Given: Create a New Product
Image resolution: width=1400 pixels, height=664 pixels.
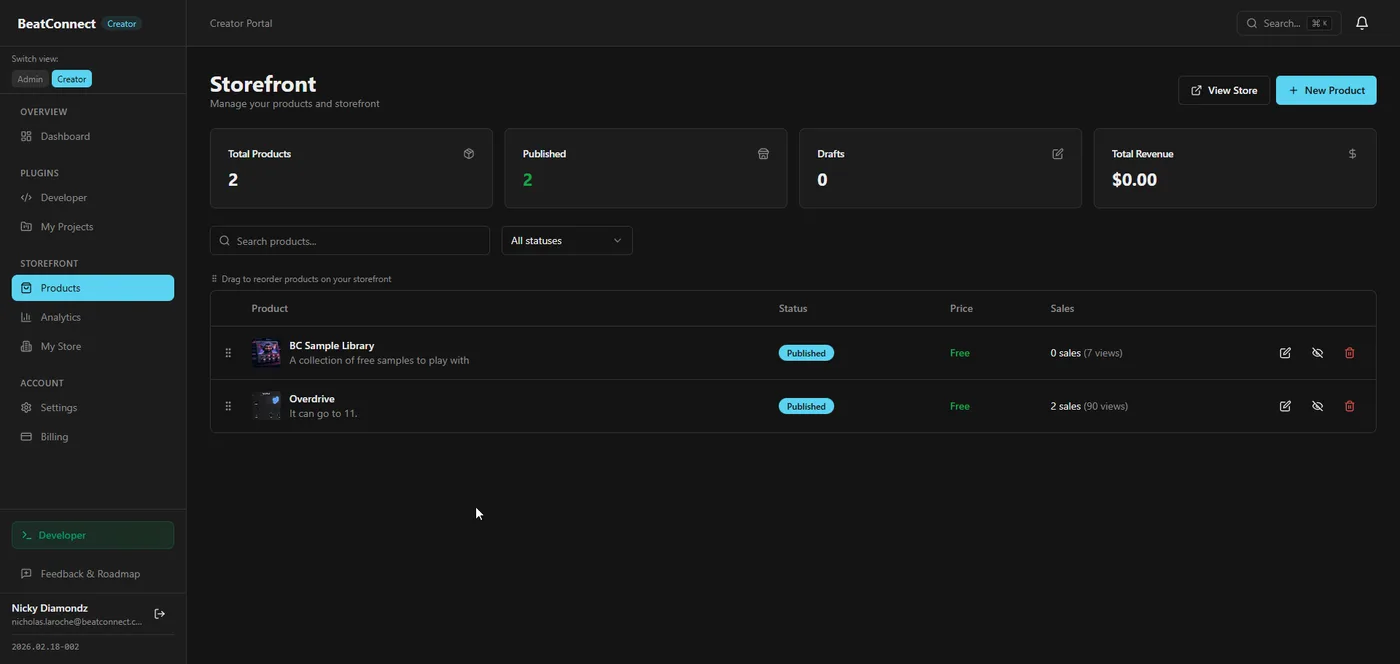Looking at the screenshot, I should tap(1326, 90).
